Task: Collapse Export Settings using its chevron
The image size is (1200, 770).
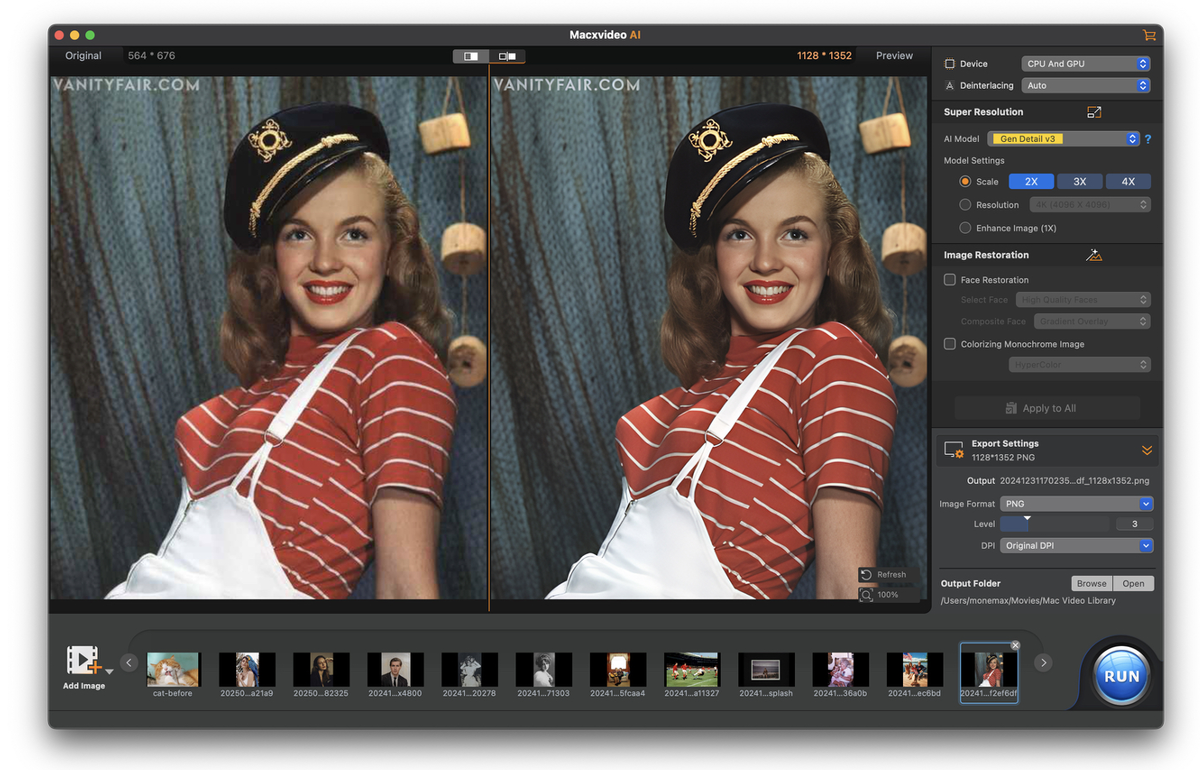Action: tap(1147, 450)
